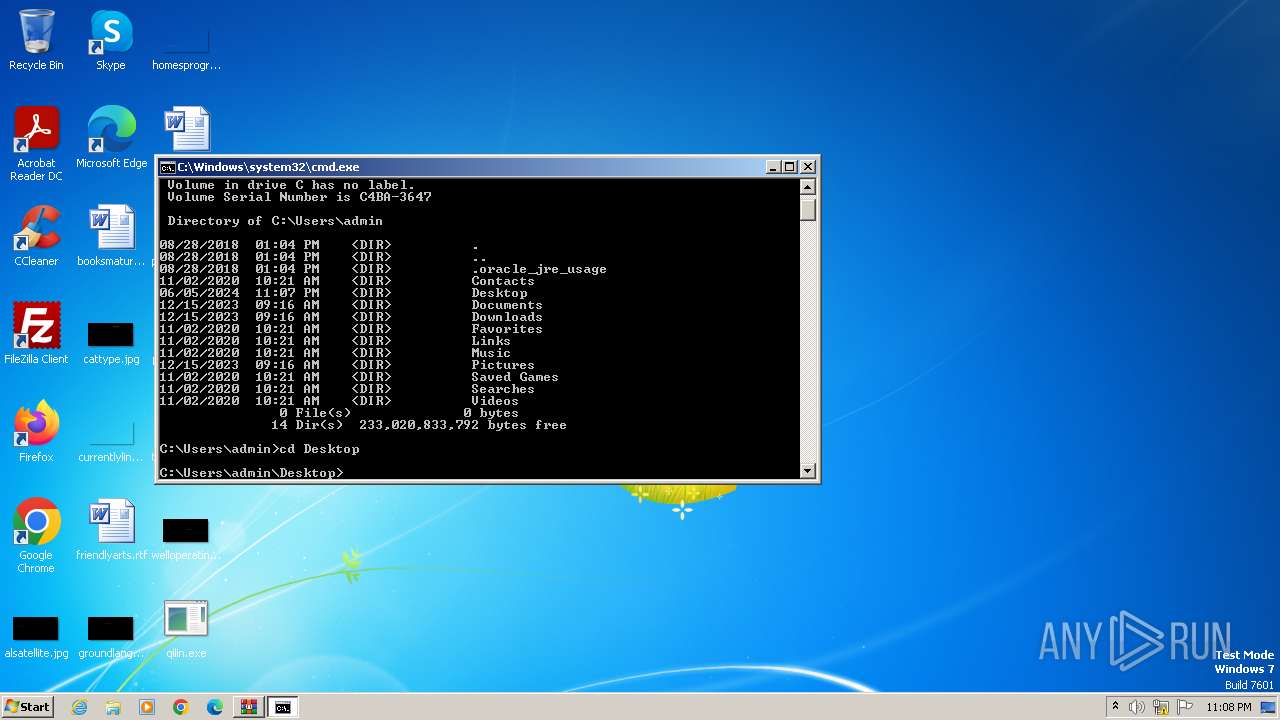Launch FileZilla Client shortcut

(36, 334)
